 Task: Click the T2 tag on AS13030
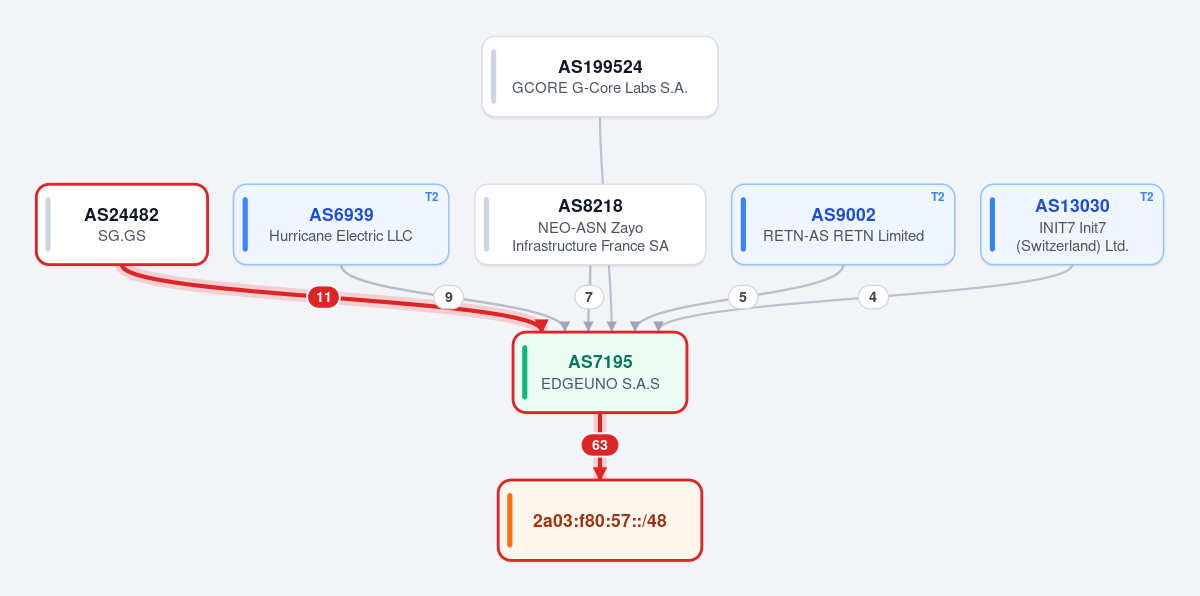point(1147,197)
